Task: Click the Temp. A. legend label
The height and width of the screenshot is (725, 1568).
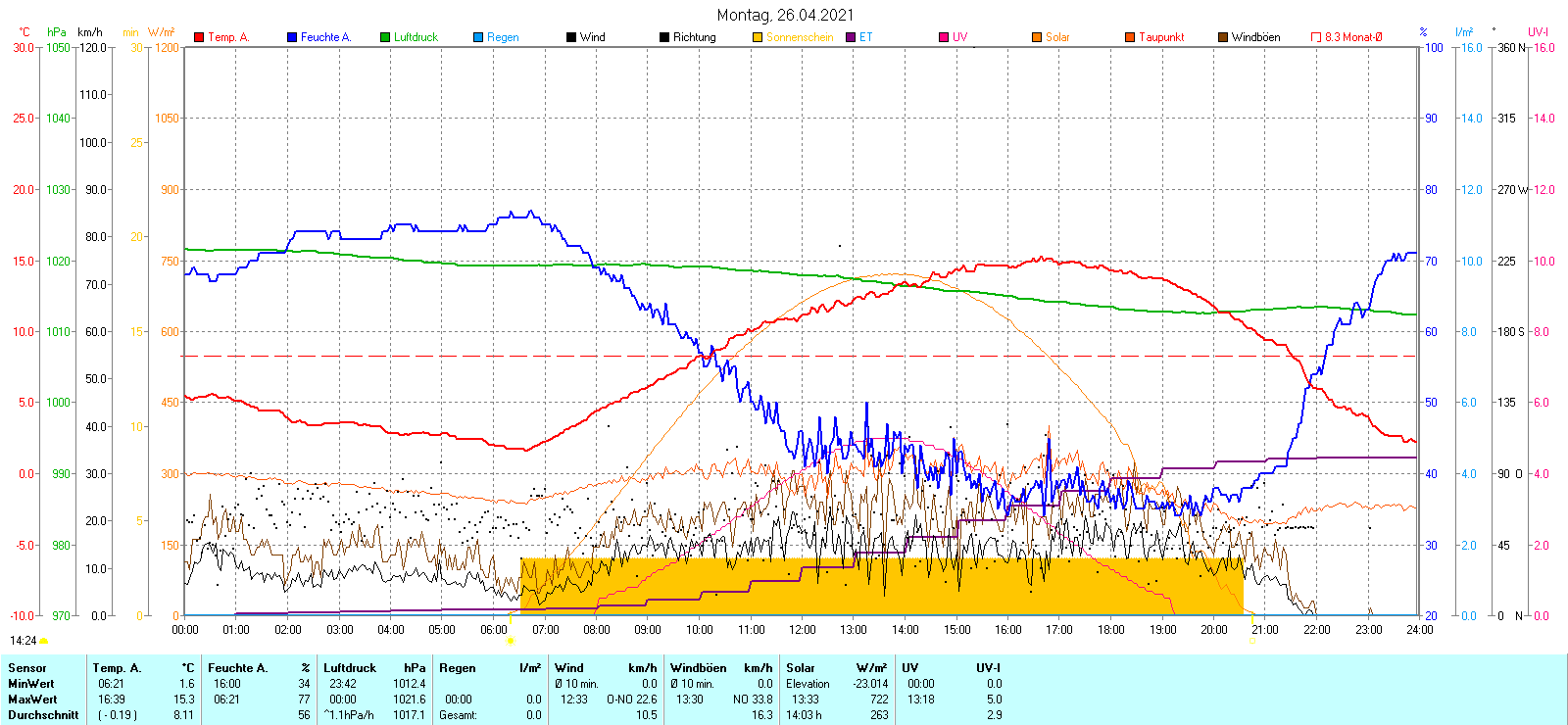Action: pos(228,37)
